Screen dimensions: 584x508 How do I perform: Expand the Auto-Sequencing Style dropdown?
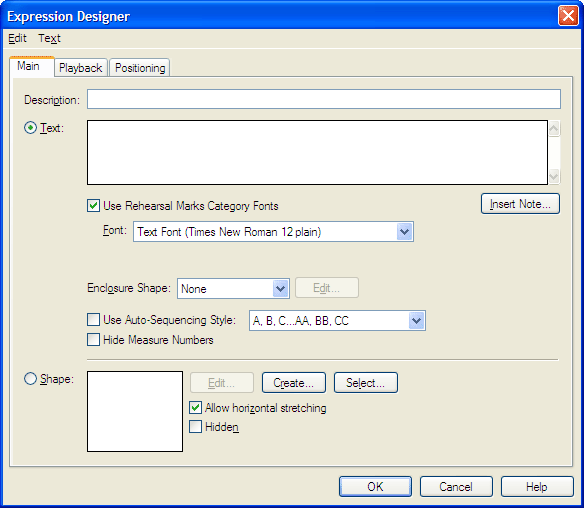coord(416,320)
